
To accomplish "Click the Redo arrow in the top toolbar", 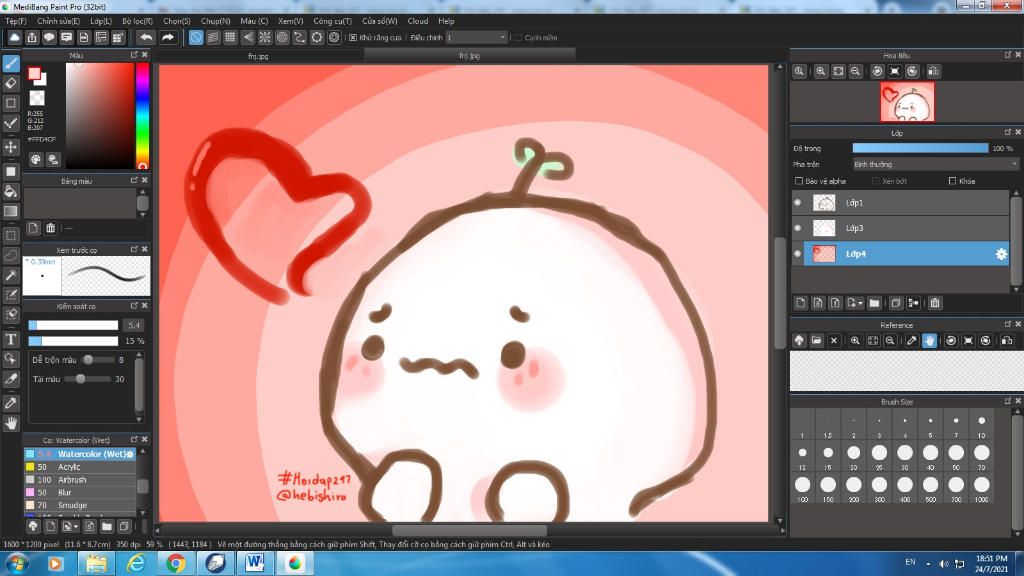I will click(168, 38).
